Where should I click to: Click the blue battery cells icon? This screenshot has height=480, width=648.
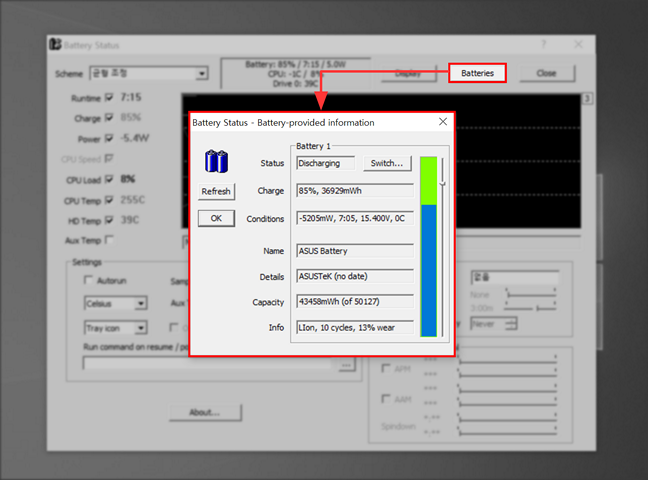tap(216, 162)
